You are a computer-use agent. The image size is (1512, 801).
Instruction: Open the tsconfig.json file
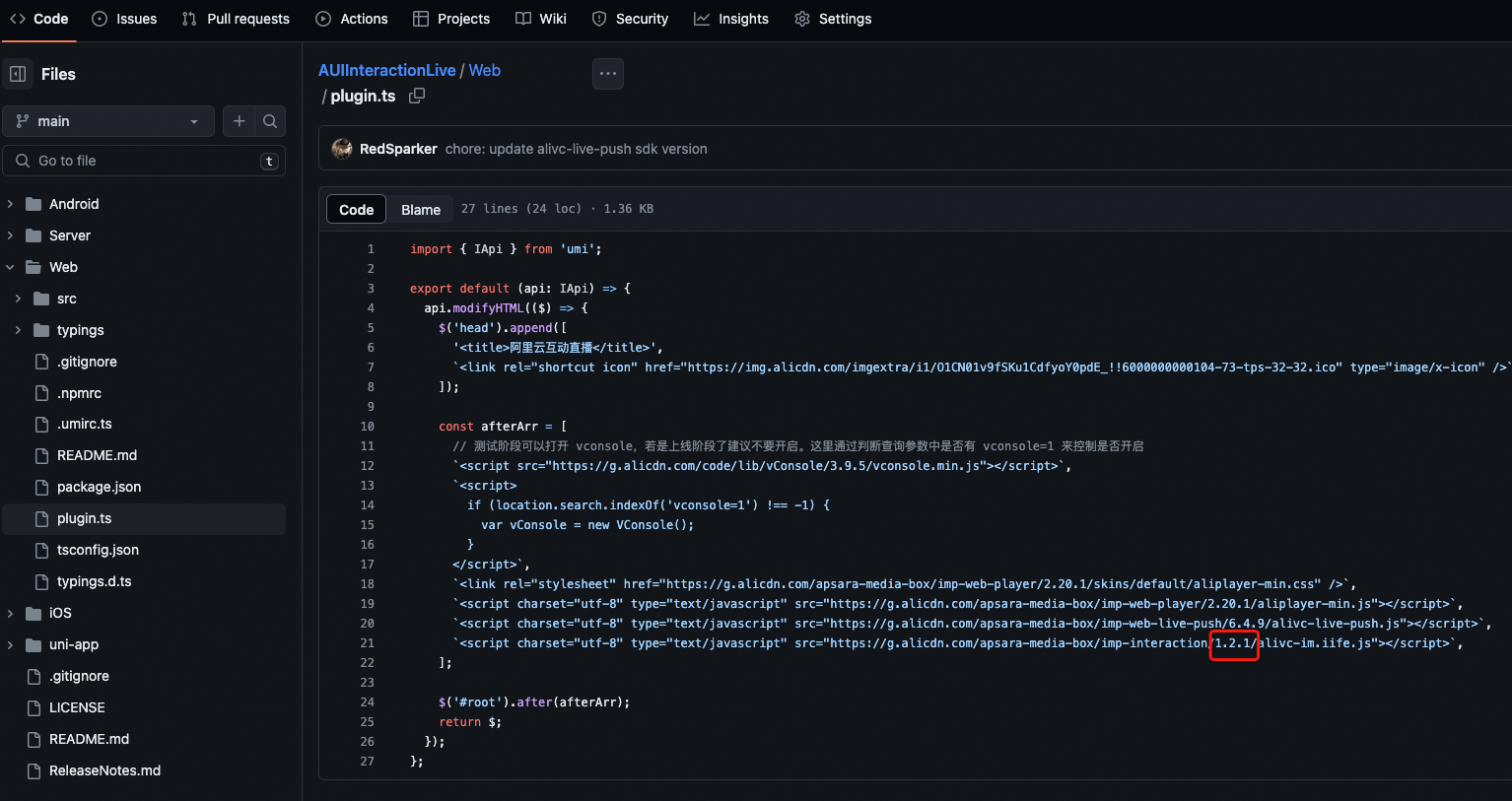click(98, 550)
